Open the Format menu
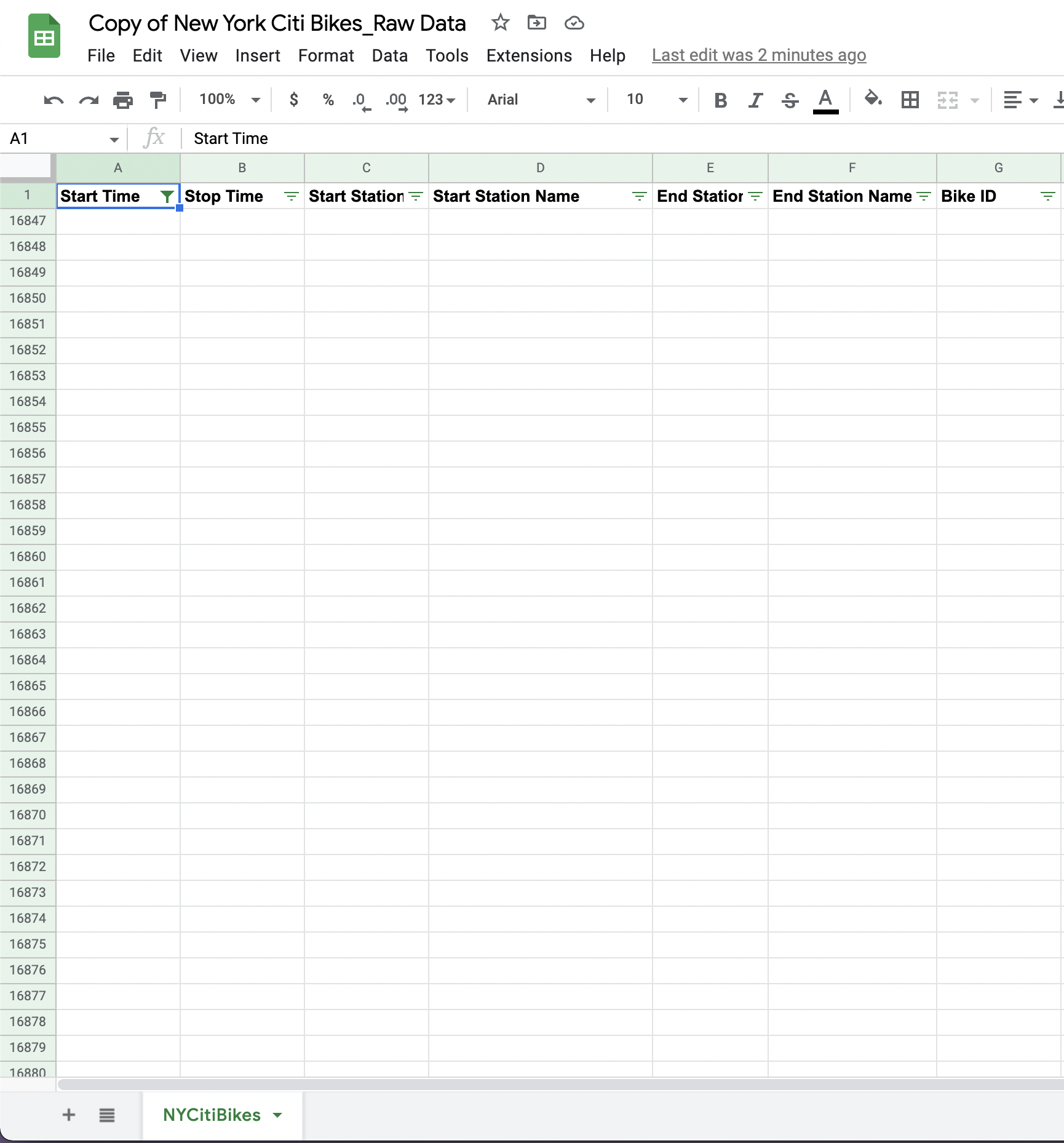This screenshot has width=1064, height=1143. point(326,55)
